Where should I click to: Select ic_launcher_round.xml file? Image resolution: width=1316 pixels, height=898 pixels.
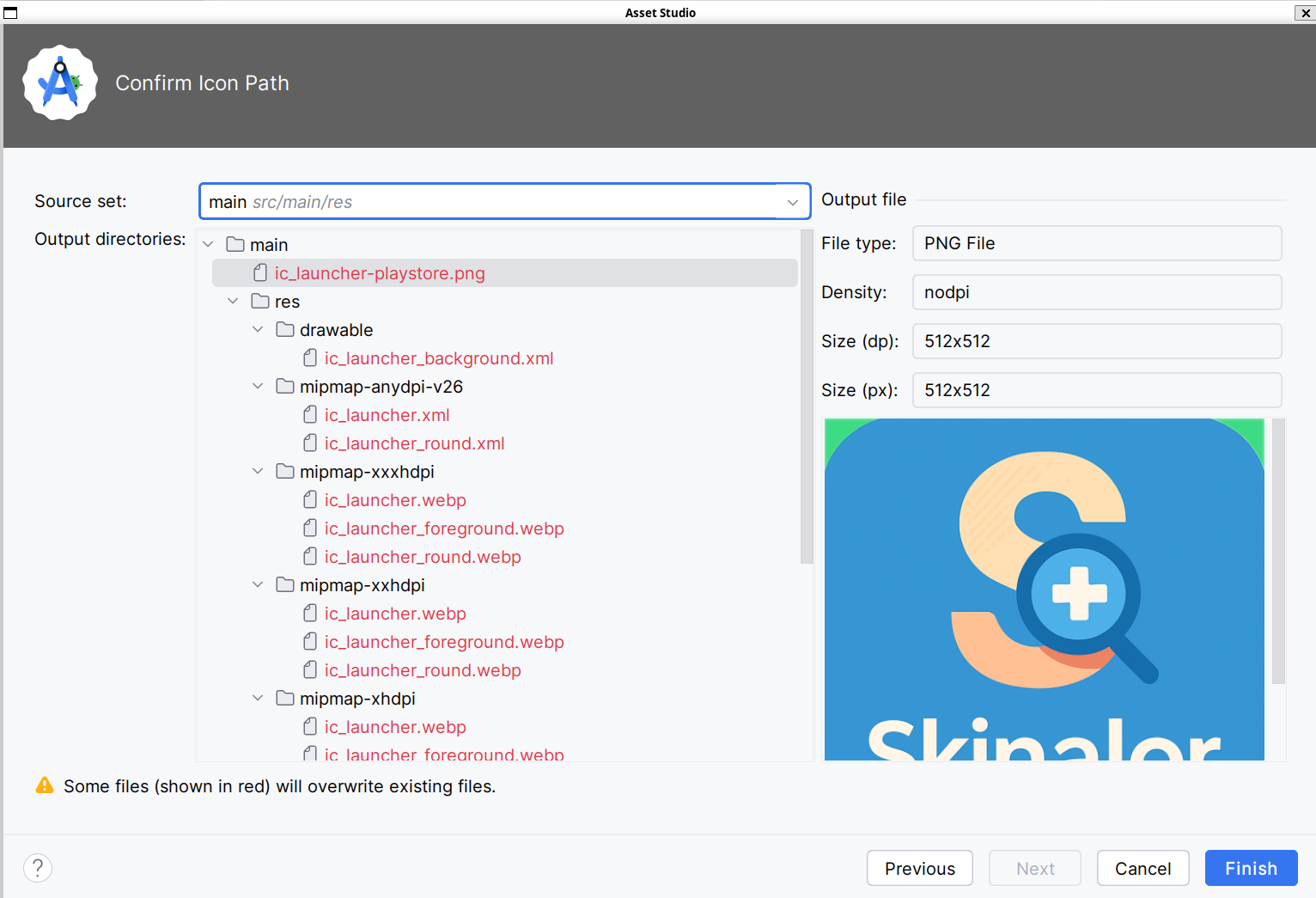coord(414,443)
